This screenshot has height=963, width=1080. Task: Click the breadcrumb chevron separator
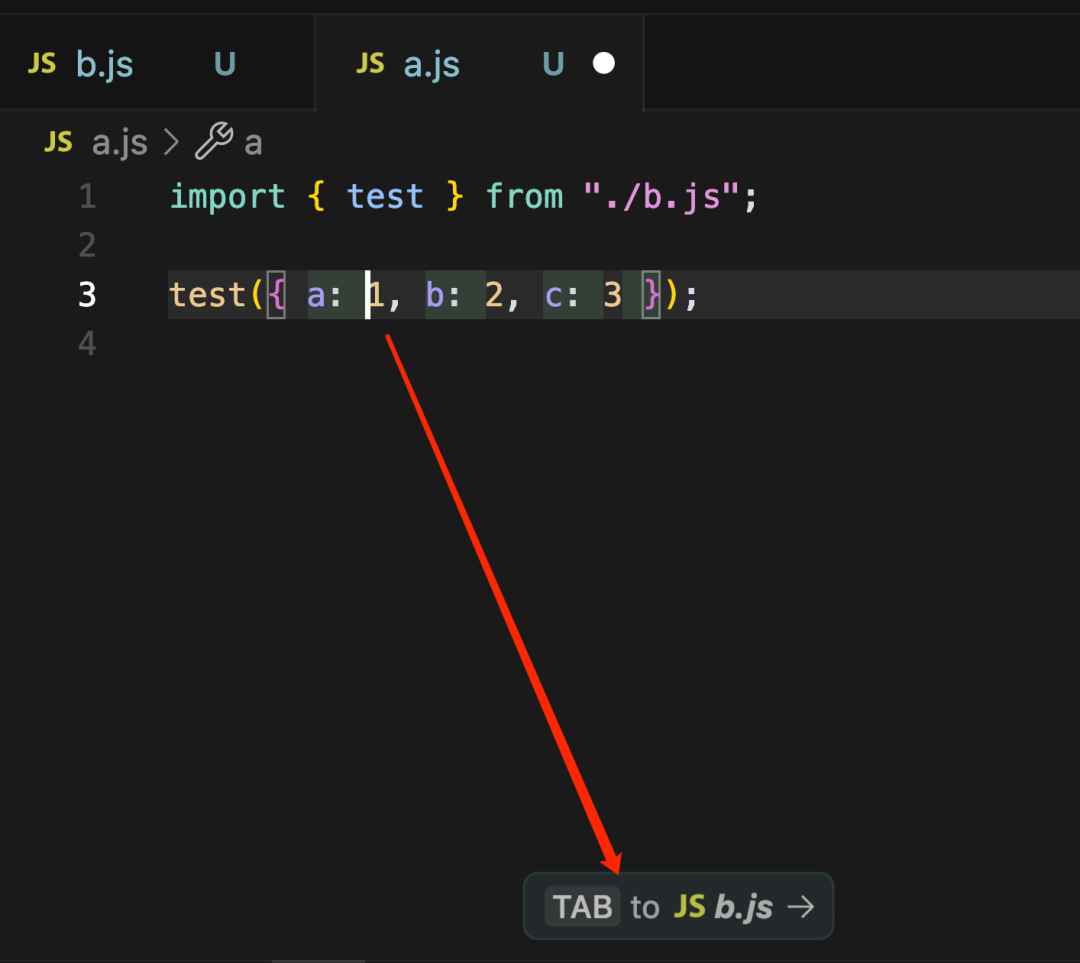point(171,143)
